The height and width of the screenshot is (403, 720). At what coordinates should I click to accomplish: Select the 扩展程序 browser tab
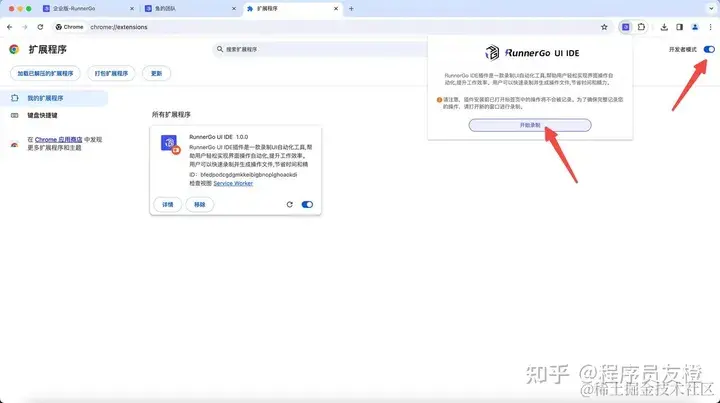292,8
